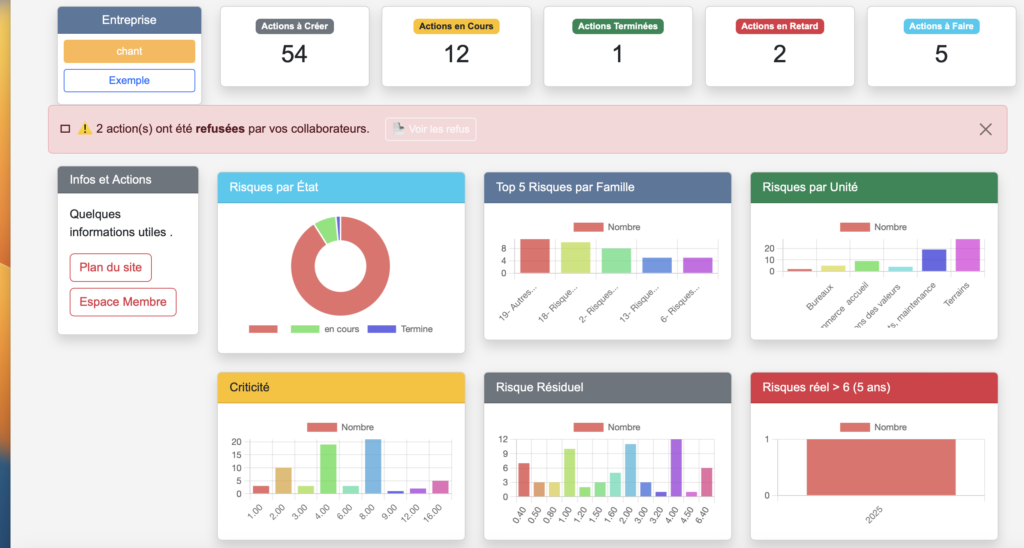Viewport: 1024px width, 548px height.
Task: Click the 'Entreprise' panel header
Action: pos(129,20)
